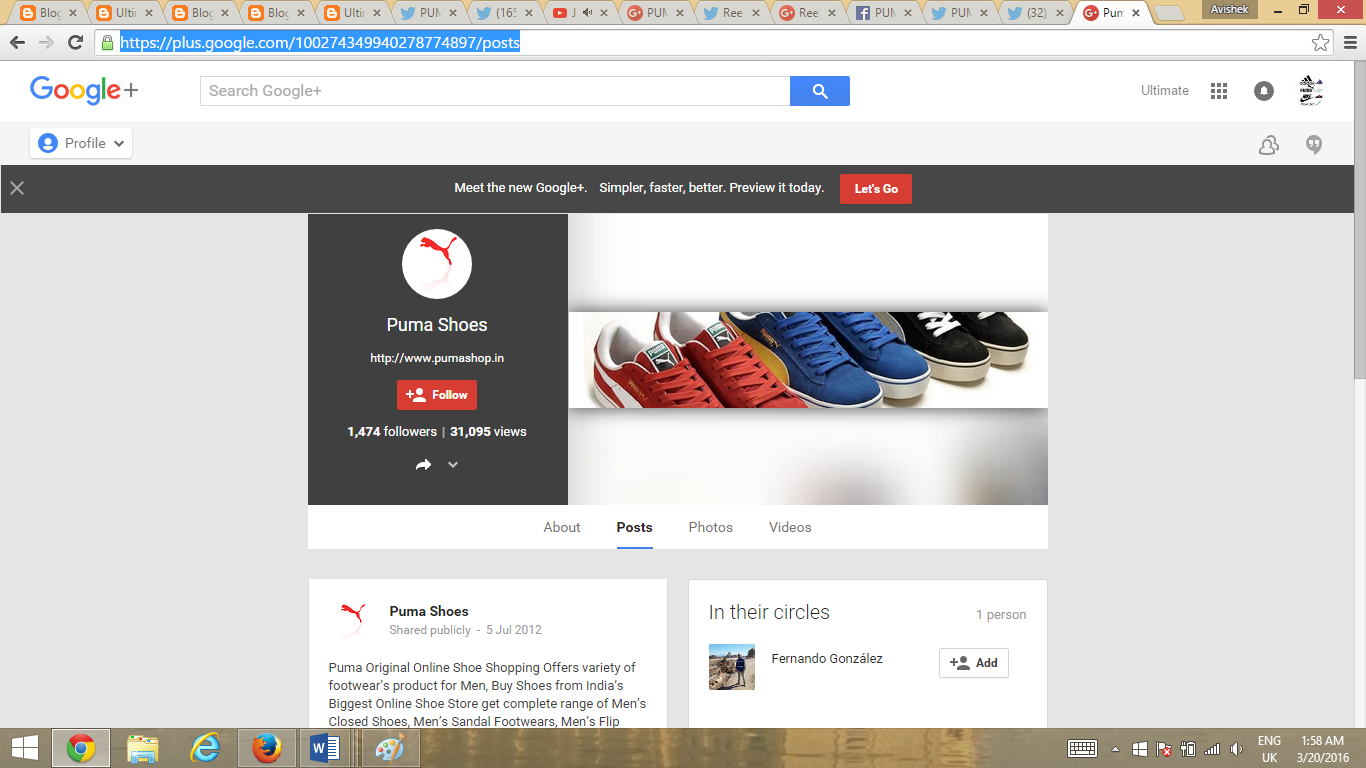The image size is (1366, 768).
Task: Switch to the Photos tab
Action: [710, 527]
